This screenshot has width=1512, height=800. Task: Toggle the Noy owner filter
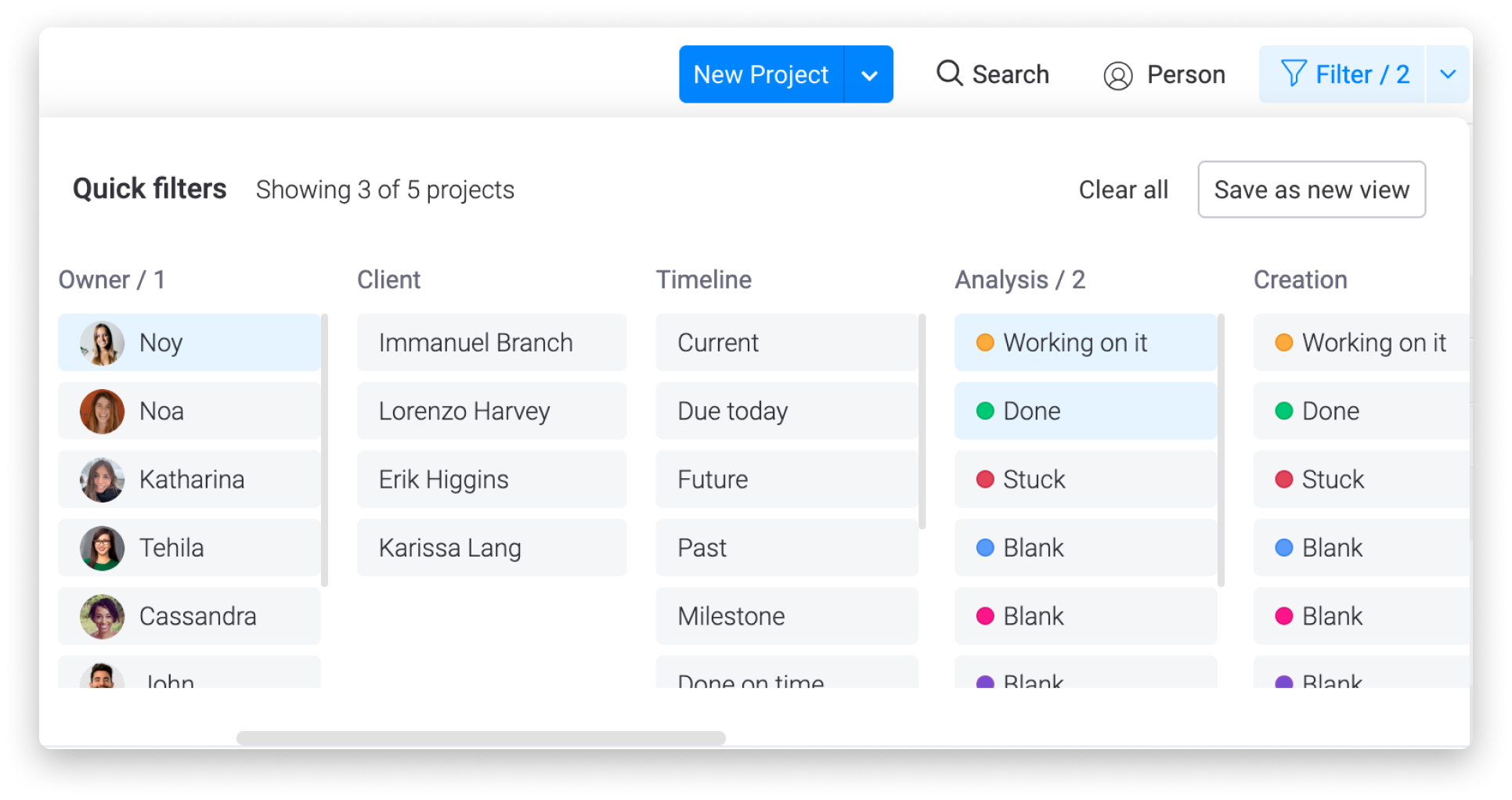189,342
